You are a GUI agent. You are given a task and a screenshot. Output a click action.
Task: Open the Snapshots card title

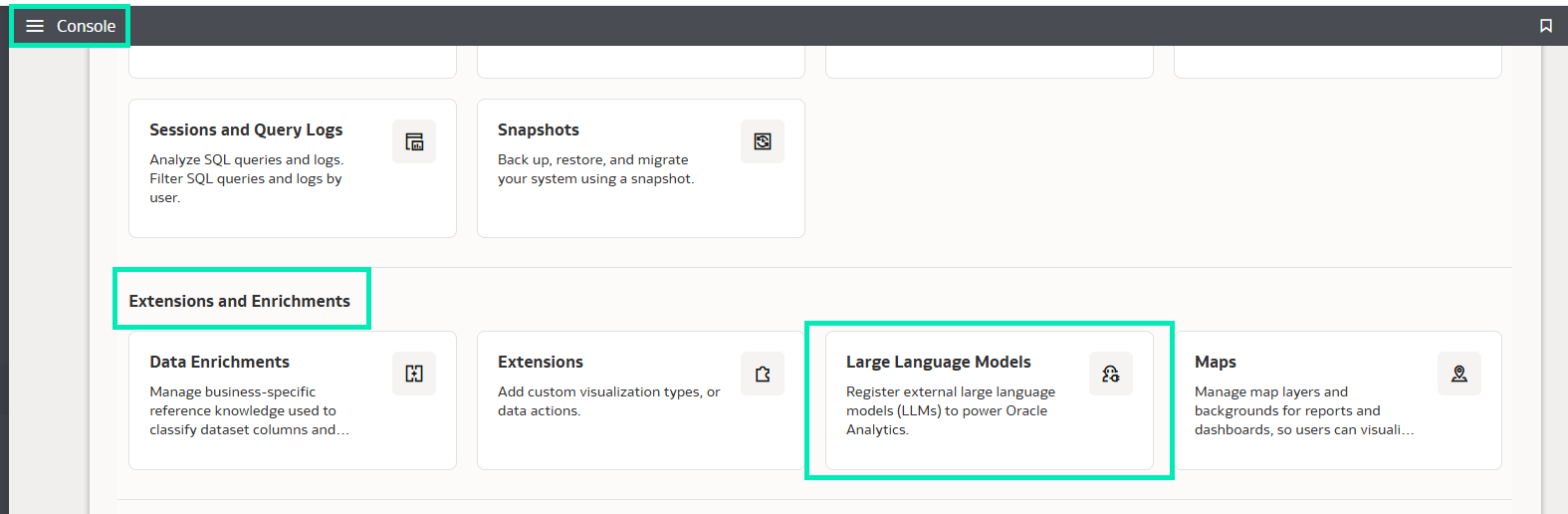(x=539, y=129)
